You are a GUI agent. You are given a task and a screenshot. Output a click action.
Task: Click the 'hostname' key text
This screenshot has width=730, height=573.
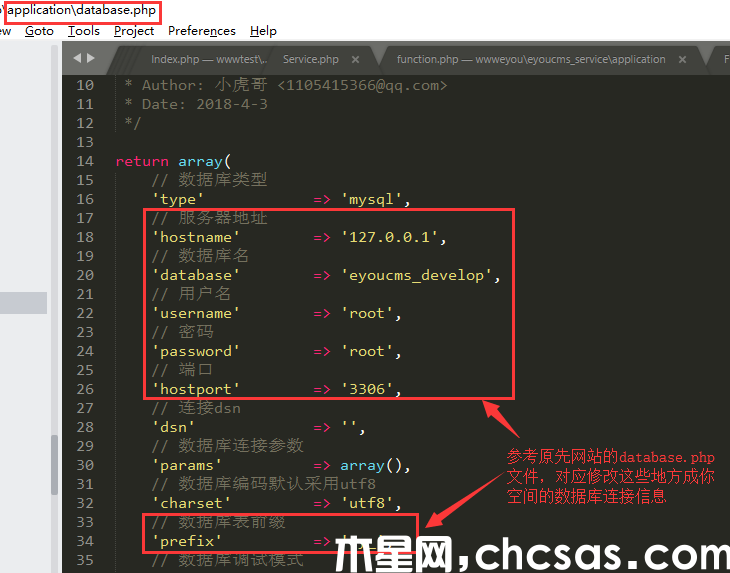click(x=196, y=237)
